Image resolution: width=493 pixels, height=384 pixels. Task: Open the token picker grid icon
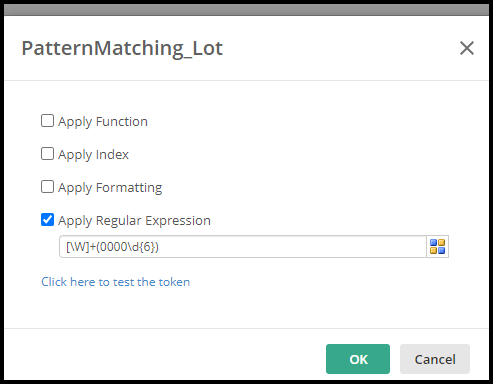[x=437, y=247]
